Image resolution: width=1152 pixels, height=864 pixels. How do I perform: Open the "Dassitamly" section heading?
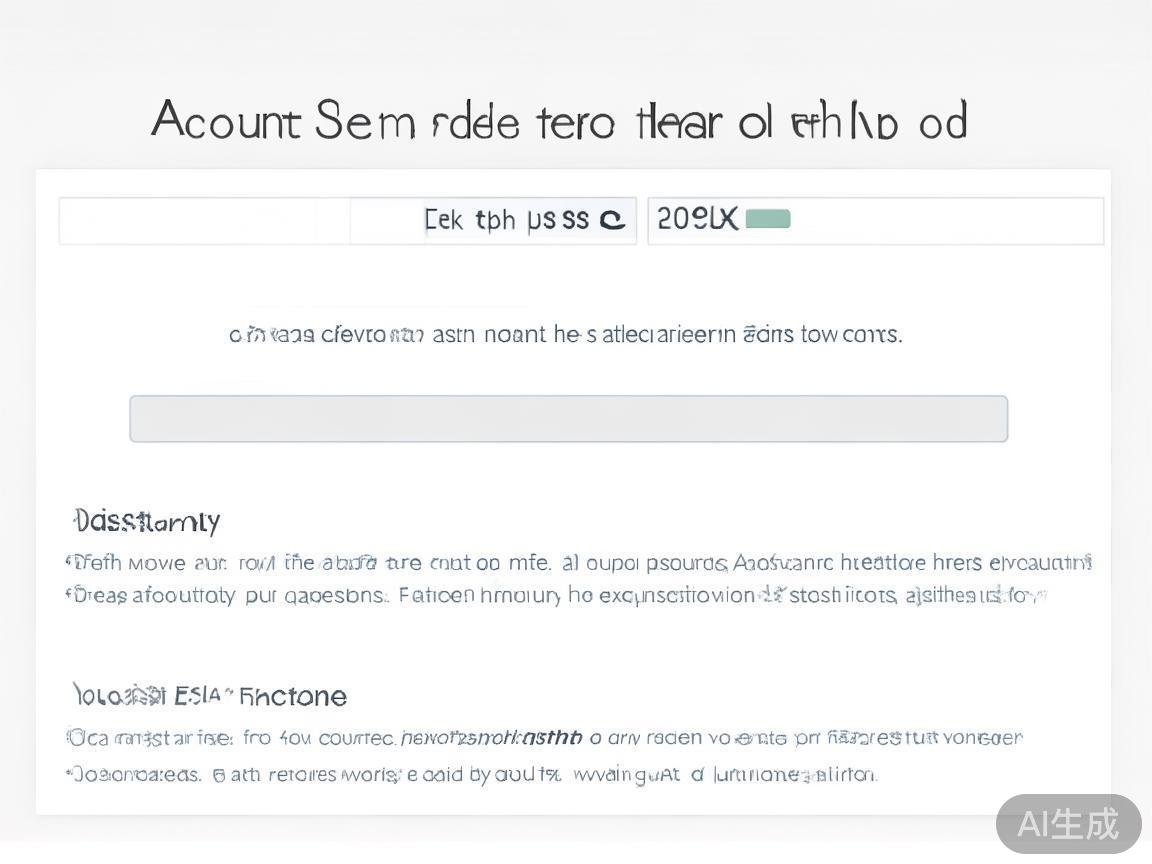(x=147, y=521)
